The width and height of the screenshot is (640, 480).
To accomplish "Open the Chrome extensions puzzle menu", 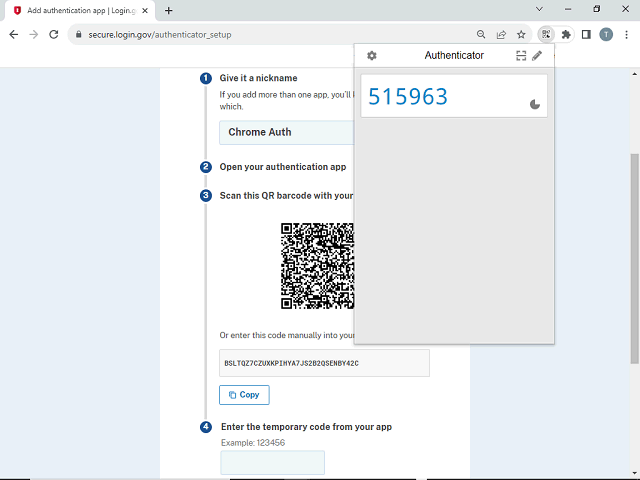I will (x=566, y=34).
